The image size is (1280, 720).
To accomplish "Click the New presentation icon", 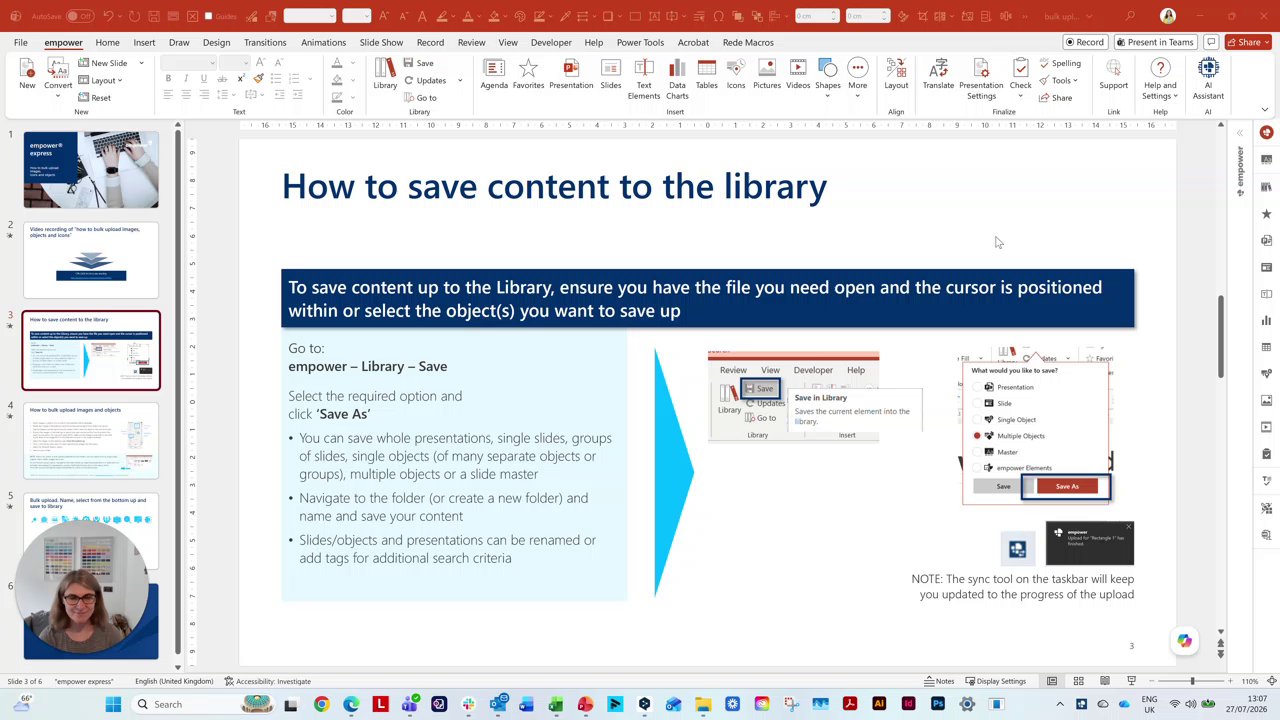I will (27, 75).
